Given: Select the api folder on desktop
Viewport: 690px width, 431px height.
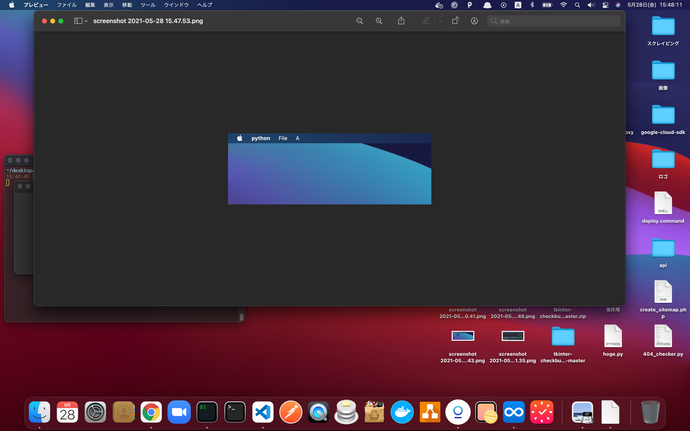Looking at the screenshot, I should (x=663, y=253).
